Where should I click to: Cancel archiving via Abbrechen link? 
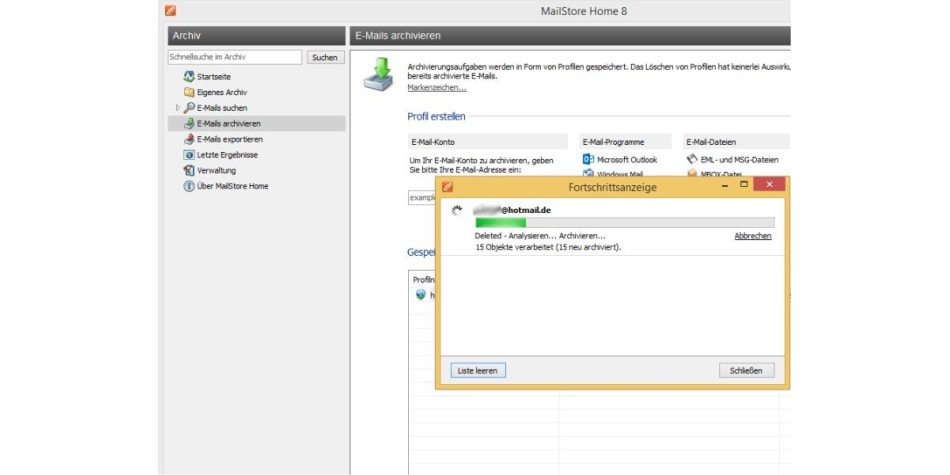tap(752, 236)
